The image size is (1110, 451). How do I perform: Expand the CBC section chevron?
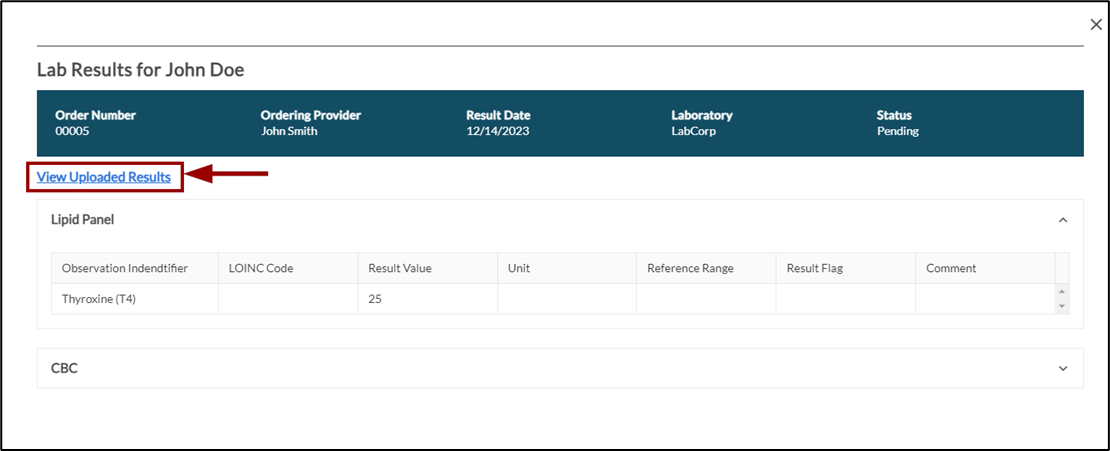[1063, 368]
